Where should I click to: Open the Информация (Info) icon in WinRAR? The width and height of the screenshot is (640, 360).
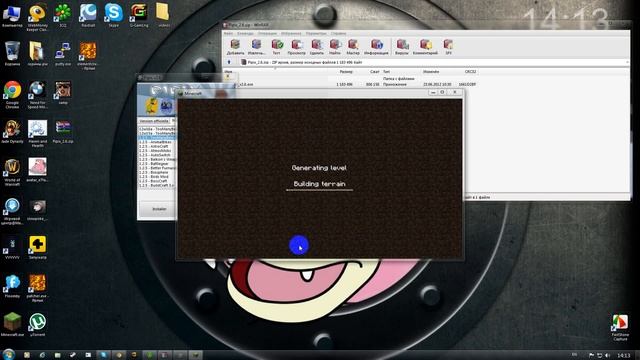pyautogui.click(x=376, y=47)
